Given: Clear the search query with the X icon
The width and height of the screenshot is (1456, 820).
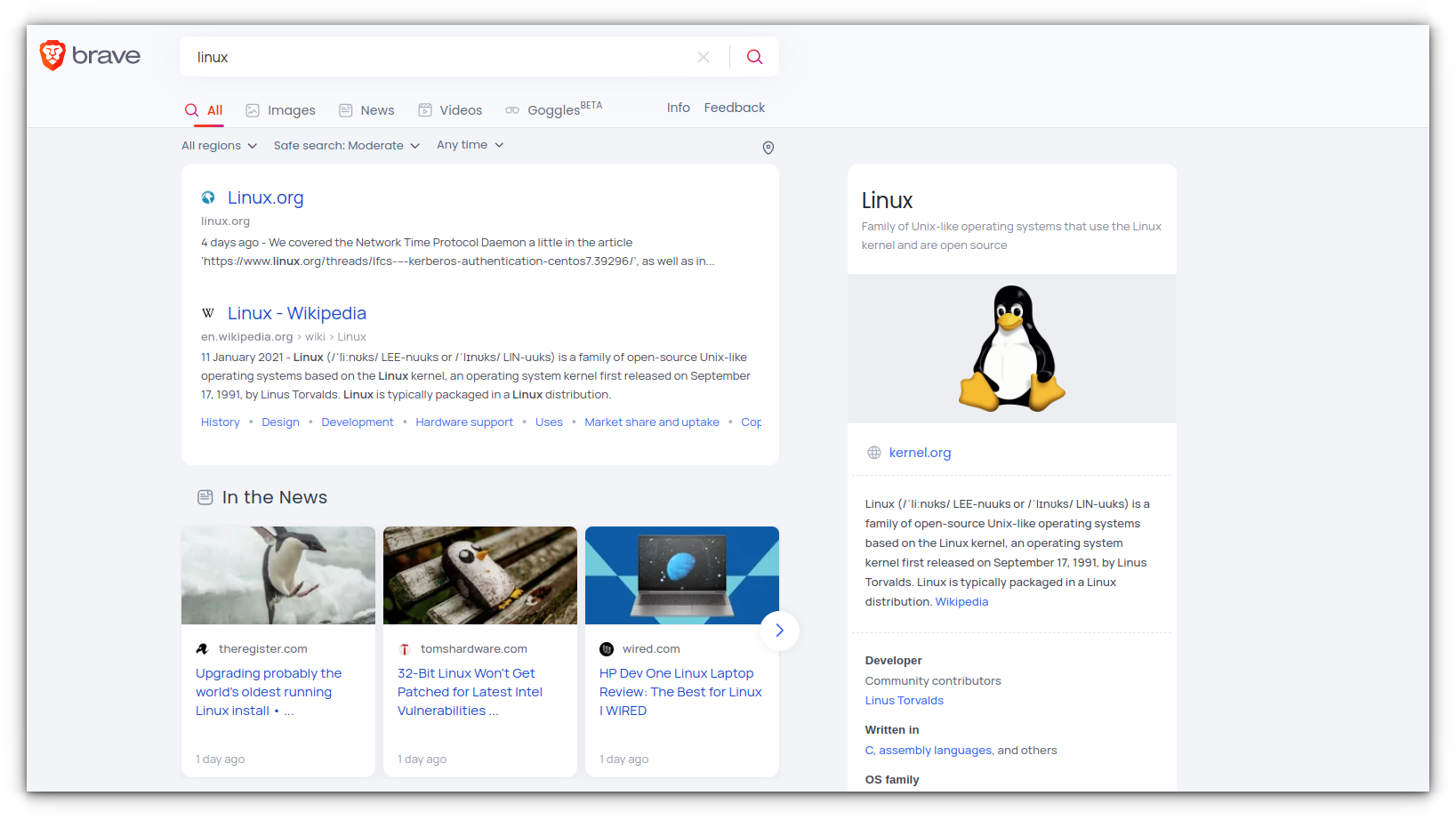Looking at the screenshot, I should pos(704,56).
